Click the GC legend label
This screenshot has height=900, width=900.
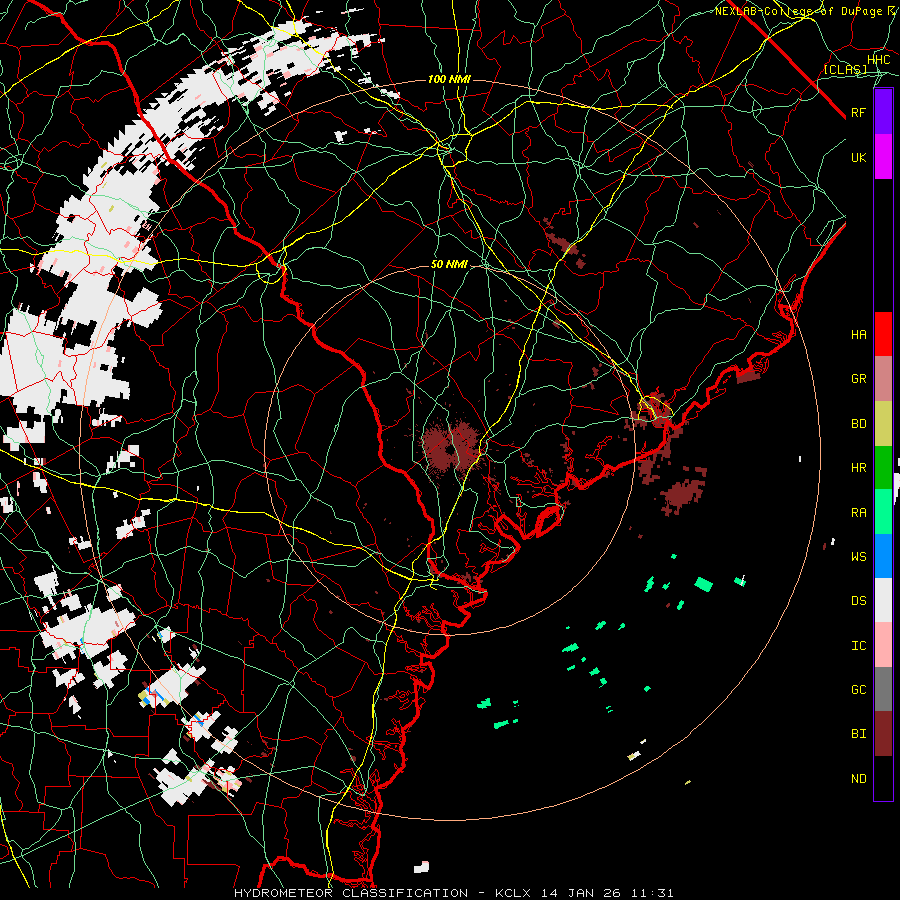tap(859, 690)
